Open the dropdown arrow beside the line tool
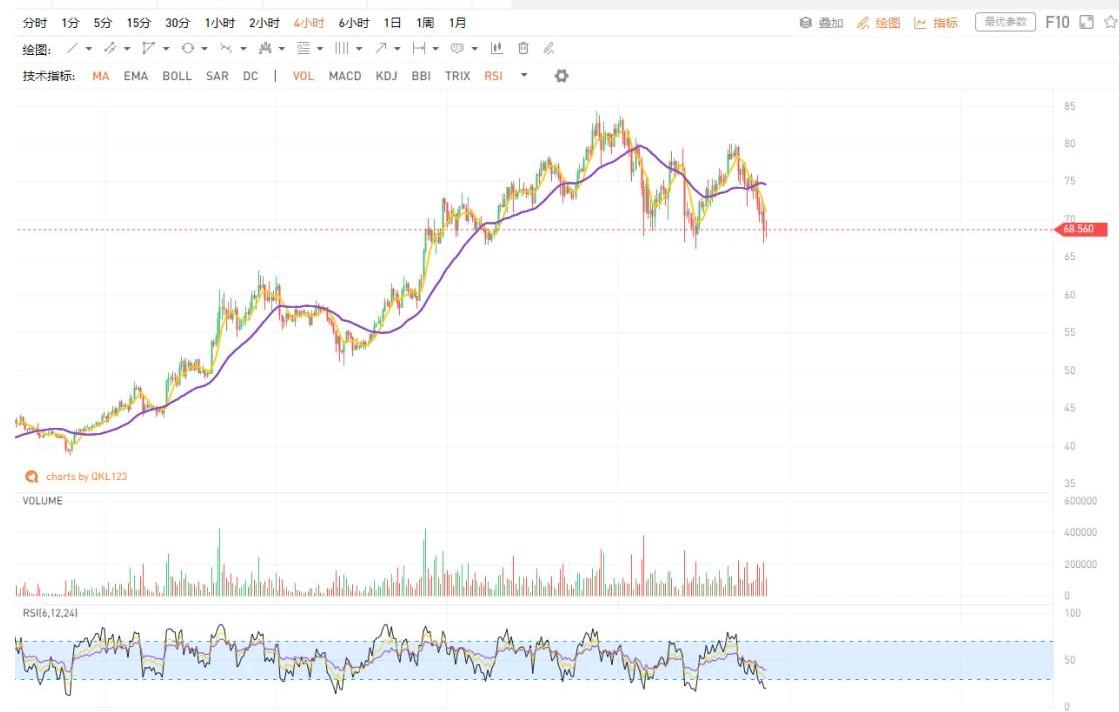1119x712 pixels. tap(89, 48)
